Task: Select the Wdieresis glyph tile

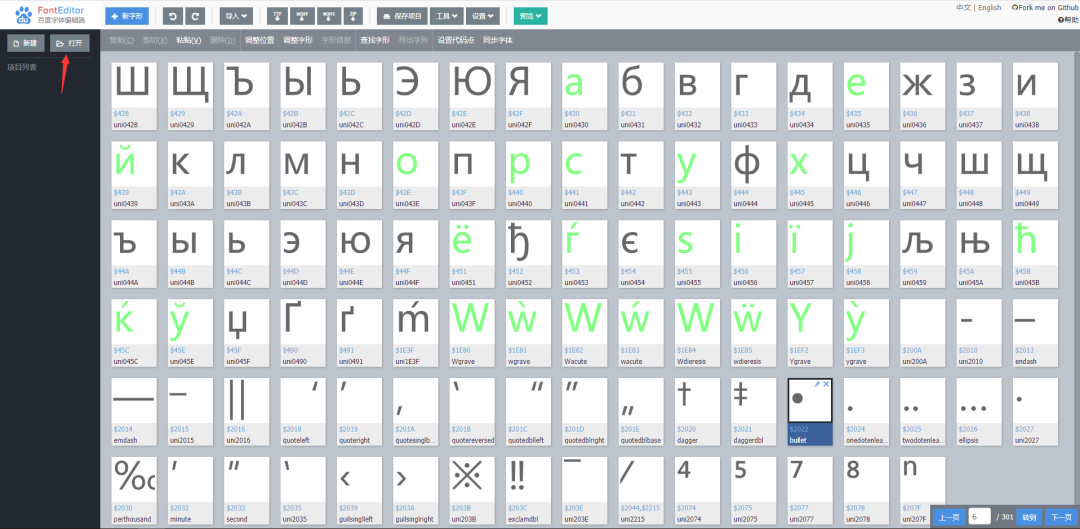Action: pyautogui.click(x=697, y=333)
